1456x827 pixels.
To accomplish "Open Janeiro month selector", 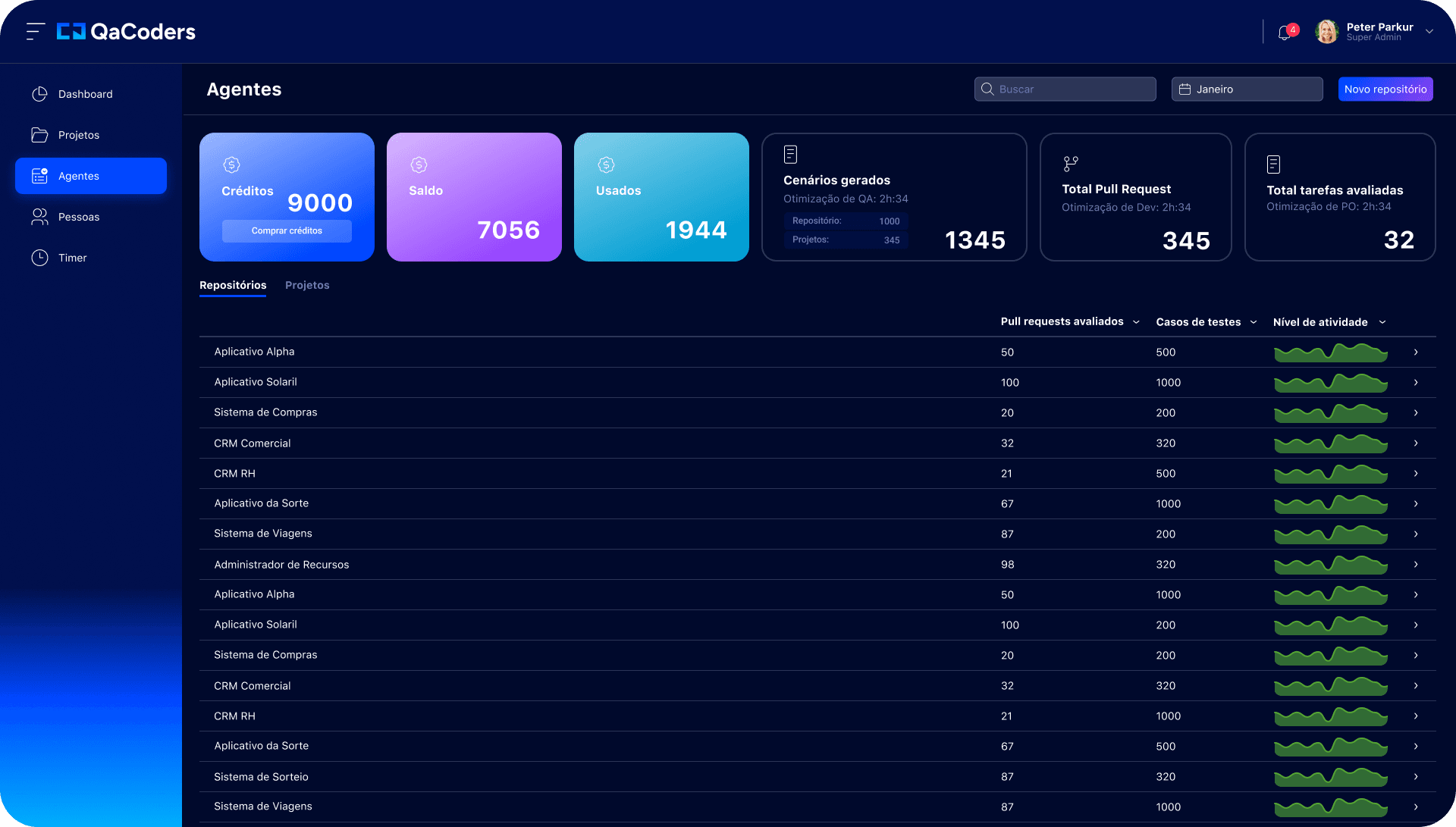I will (1247, 89).
